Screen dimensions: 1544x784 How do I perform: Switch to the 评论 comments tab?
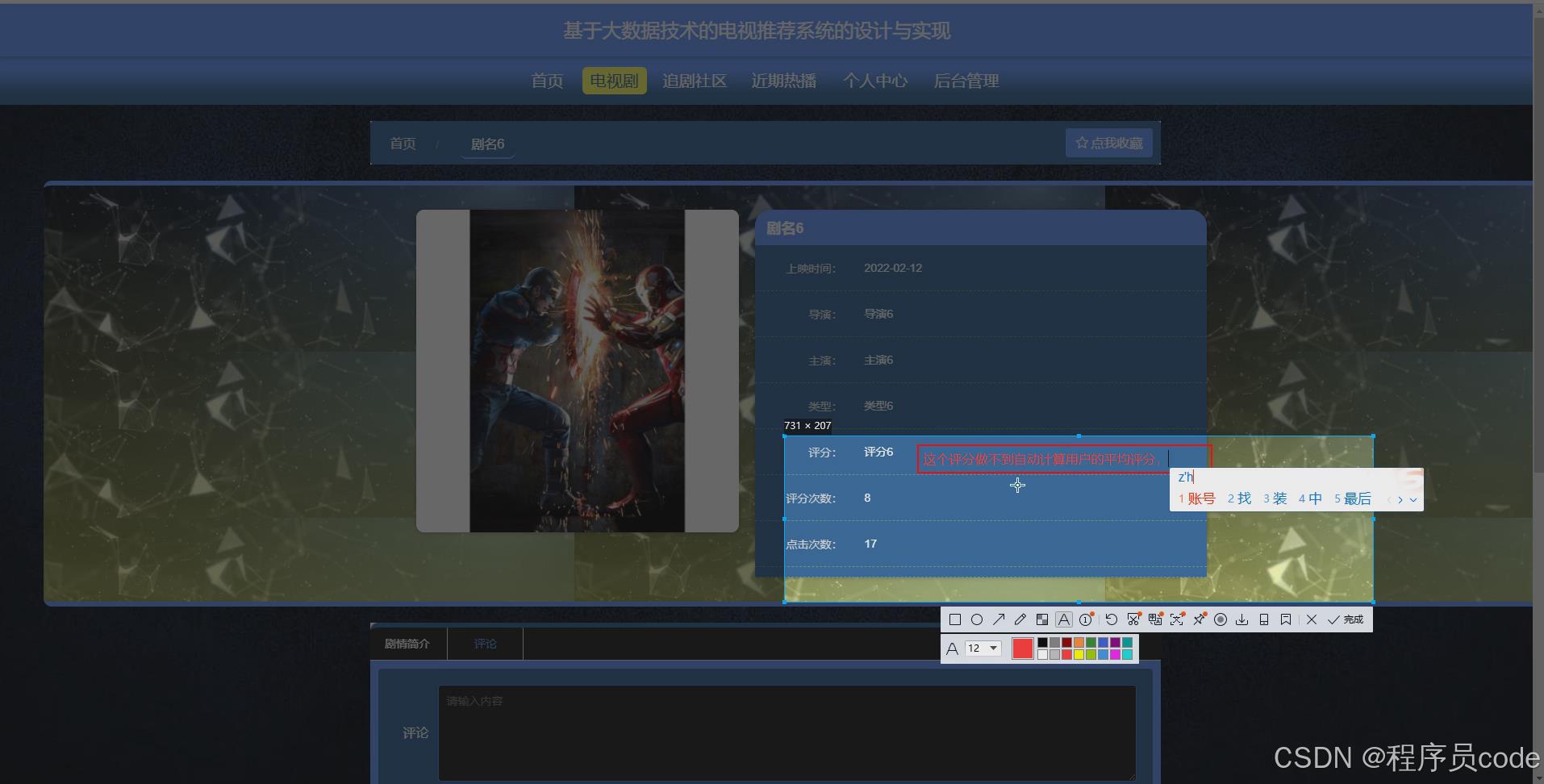(485, 643)
